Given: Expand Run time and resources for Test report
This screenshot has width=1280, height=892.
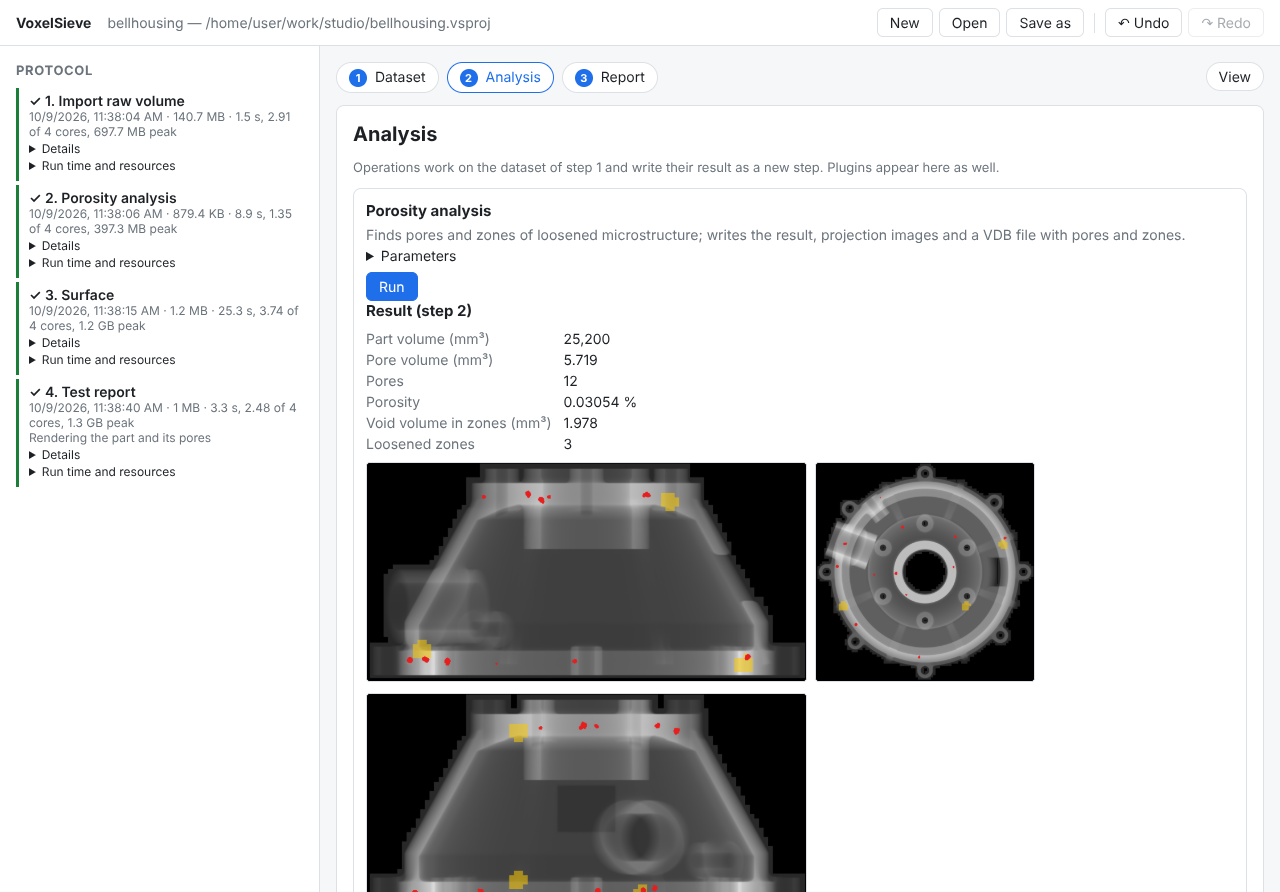Looking at the screenshot, I should click(102, 472).
